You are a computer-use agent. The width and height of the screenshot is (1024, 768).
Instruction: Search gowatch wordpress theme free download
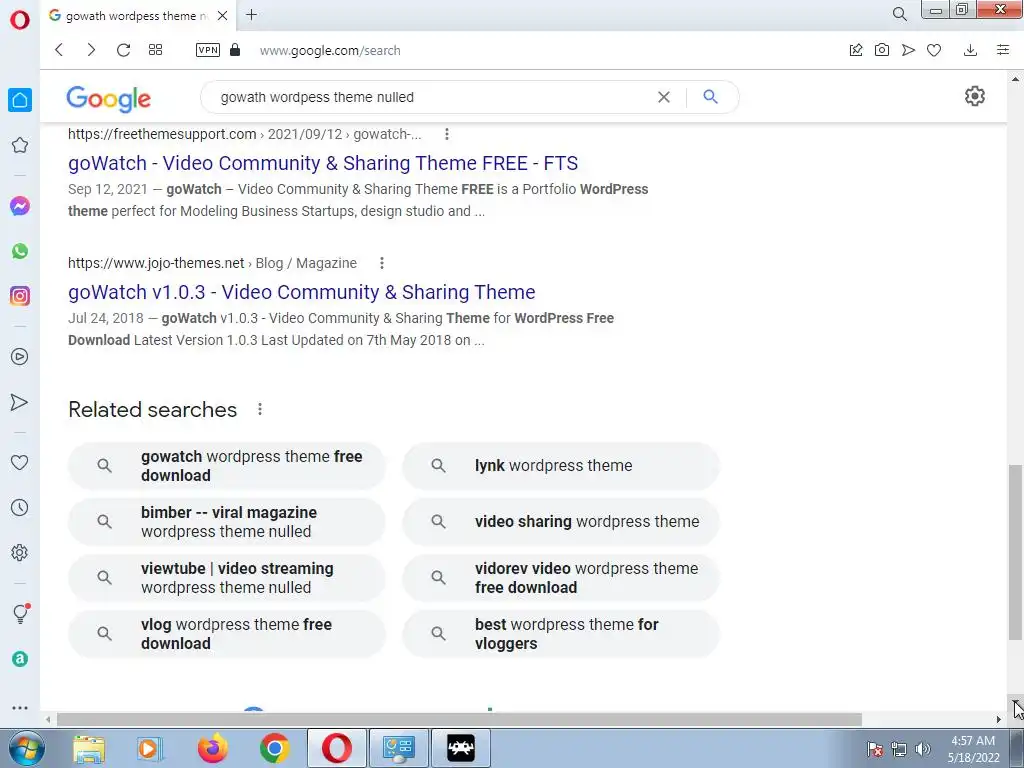tap(227, 466)
